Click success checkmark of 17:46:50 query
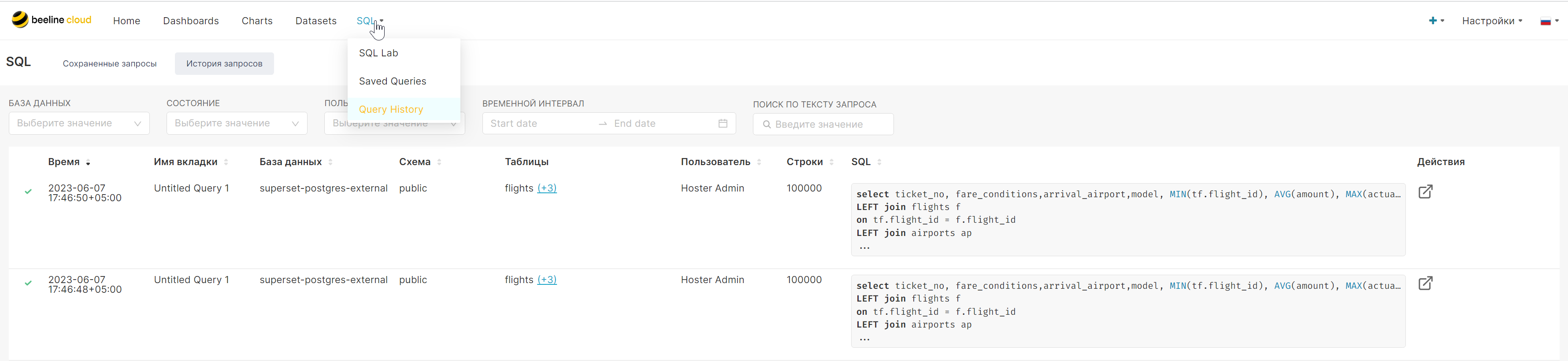The image size is (1568, 361). 28,192
